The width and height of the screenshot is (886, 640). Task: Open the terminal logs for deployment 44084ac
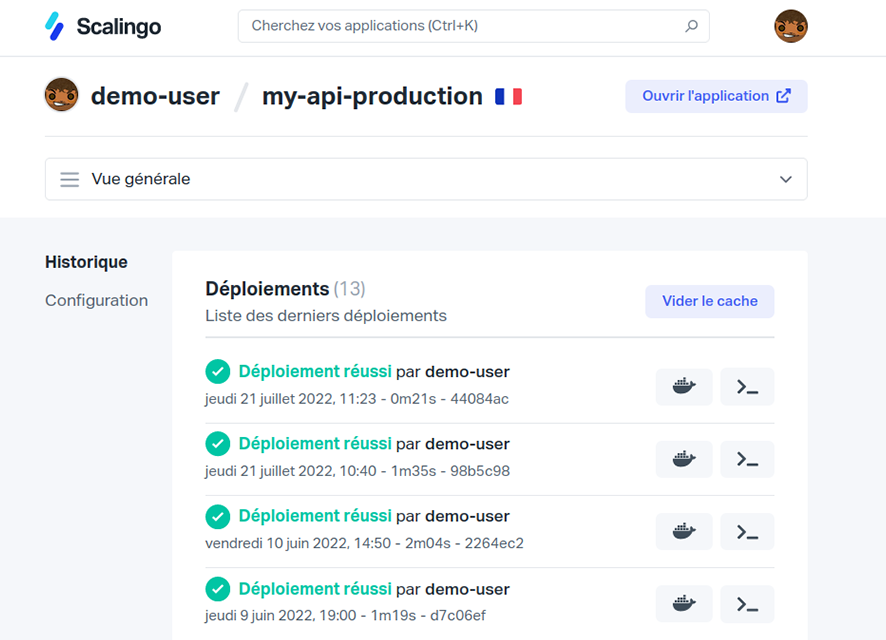coord(747,387)
